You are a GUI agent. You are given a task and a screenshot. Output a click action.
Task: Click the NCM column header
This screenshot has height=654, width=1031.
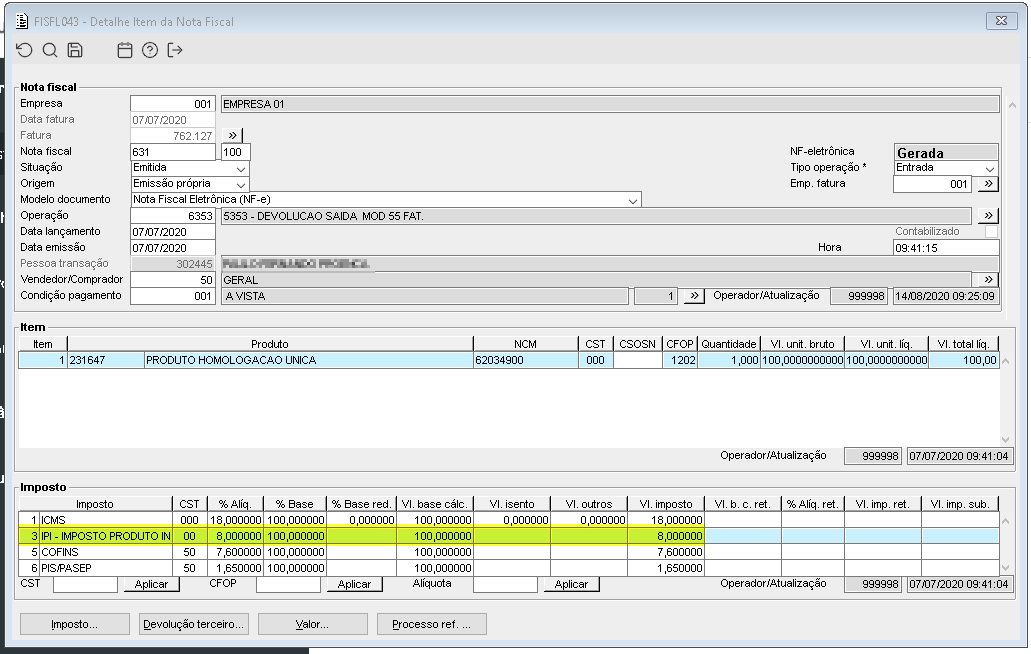525,344
